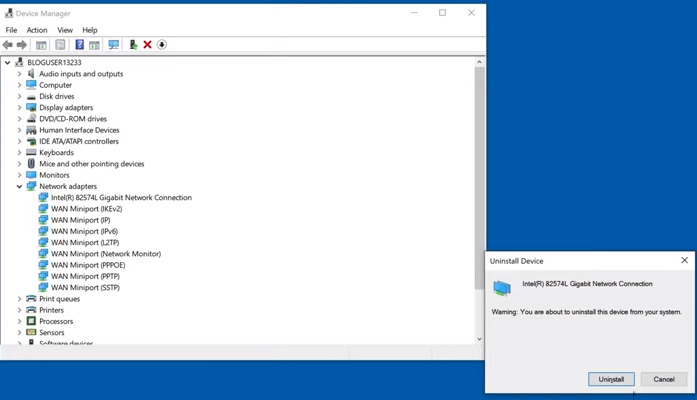
Task: Select the Sensors tree label
Action: click(x=52, y=332)
